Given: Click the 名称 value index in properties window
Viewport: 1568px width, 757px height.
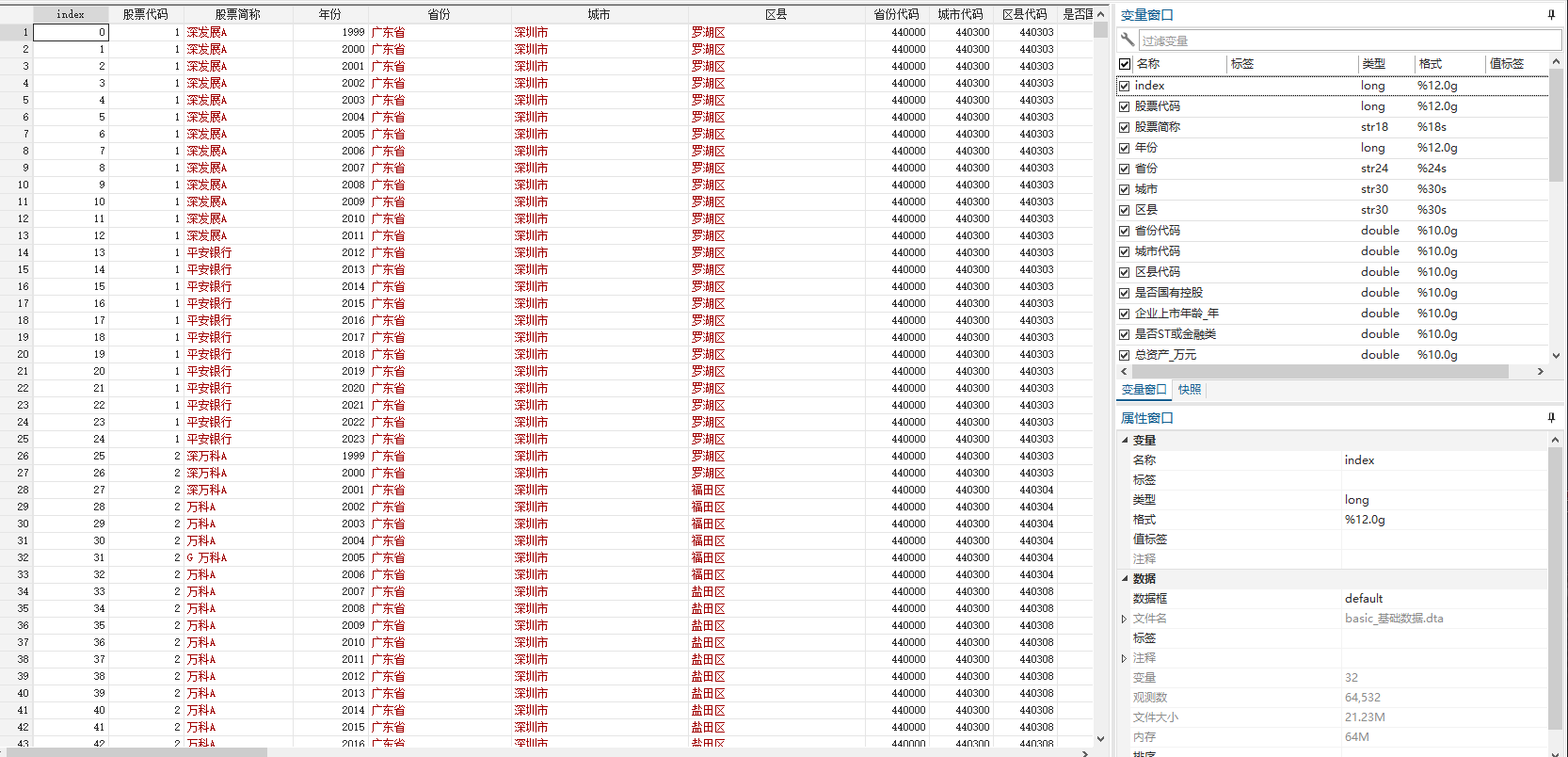Looking at the screenshot, I should pos(1359,460).
